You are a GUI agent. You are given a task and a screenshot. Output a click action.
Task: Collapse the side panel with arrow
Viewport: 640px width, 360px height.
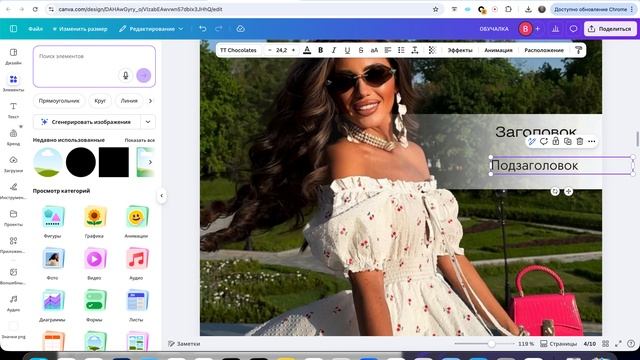coord(162,196)
